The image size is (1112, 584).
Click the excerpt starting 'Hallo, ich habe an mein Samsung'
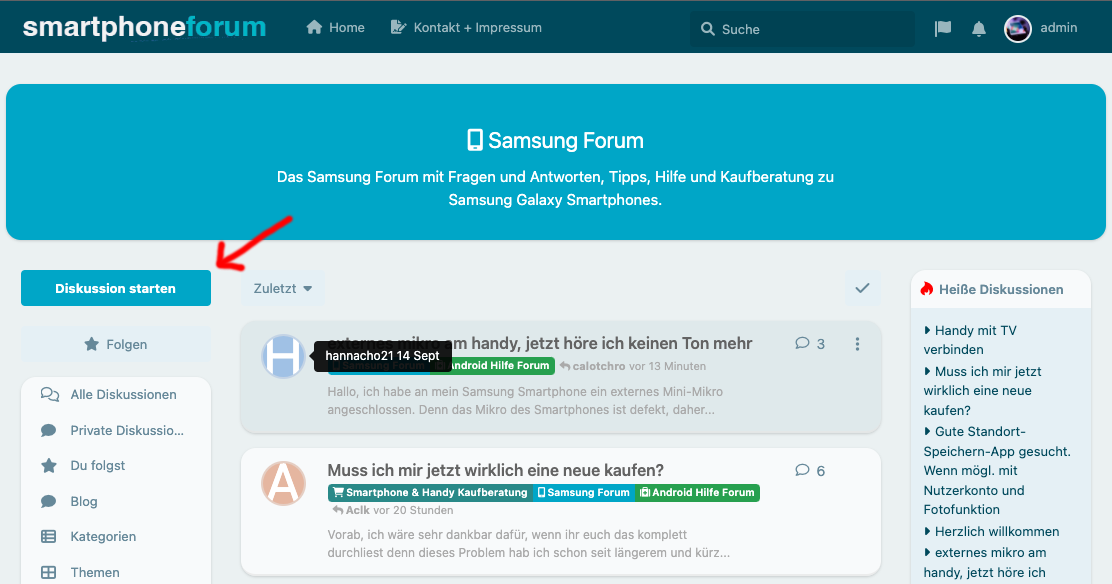click(525, 400)
